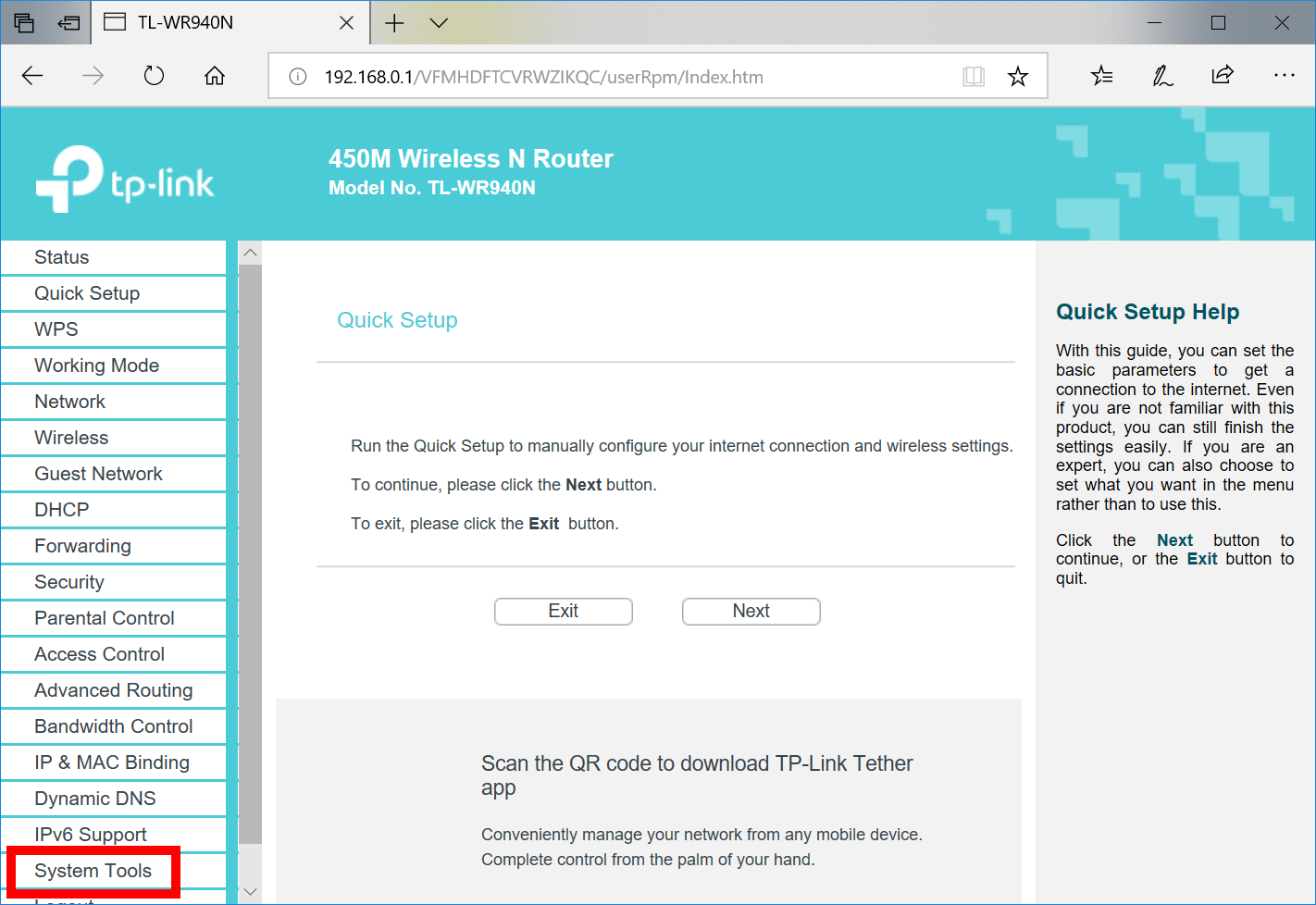
Task: Open the browser Settings and more menu
Action: tap(1284, 75)
